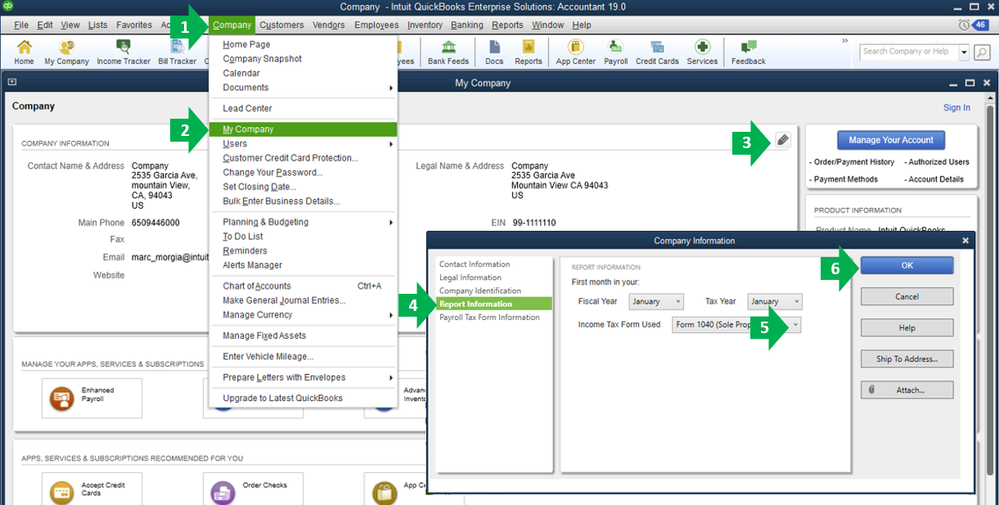The height and width of the screenshot is (505, 999).
Task: Open the Enhanced Payroll app icon
Action: coord(62,399)
